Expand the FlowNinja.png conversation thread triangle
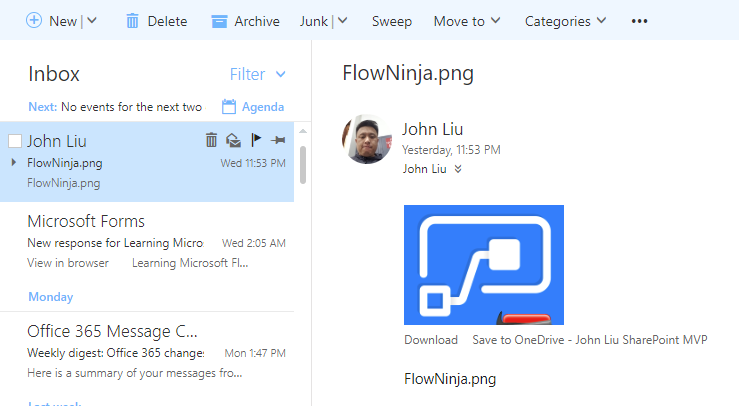This screenshot has width=739, height=406. pos(13,162)
